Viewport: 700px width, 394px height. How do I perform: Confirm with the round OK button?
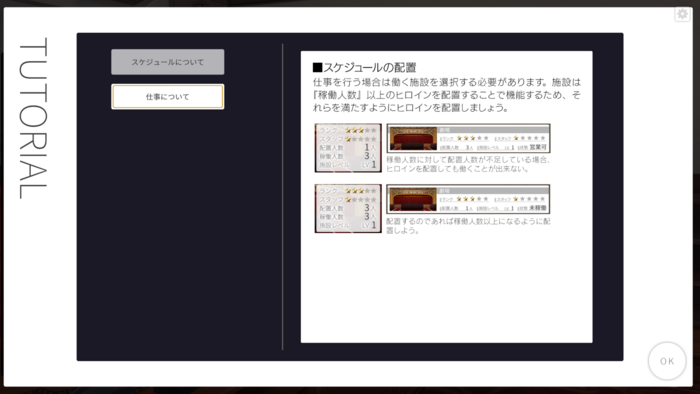pyautogui.click(x=667, y=361)
